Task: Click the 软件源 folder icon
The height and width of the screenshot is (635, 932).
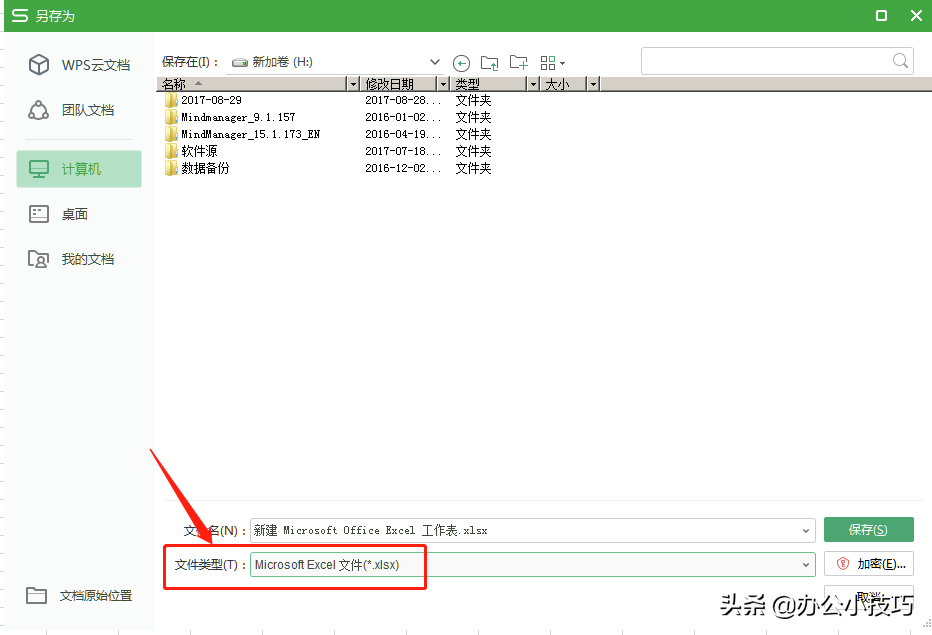Action: 171,151
